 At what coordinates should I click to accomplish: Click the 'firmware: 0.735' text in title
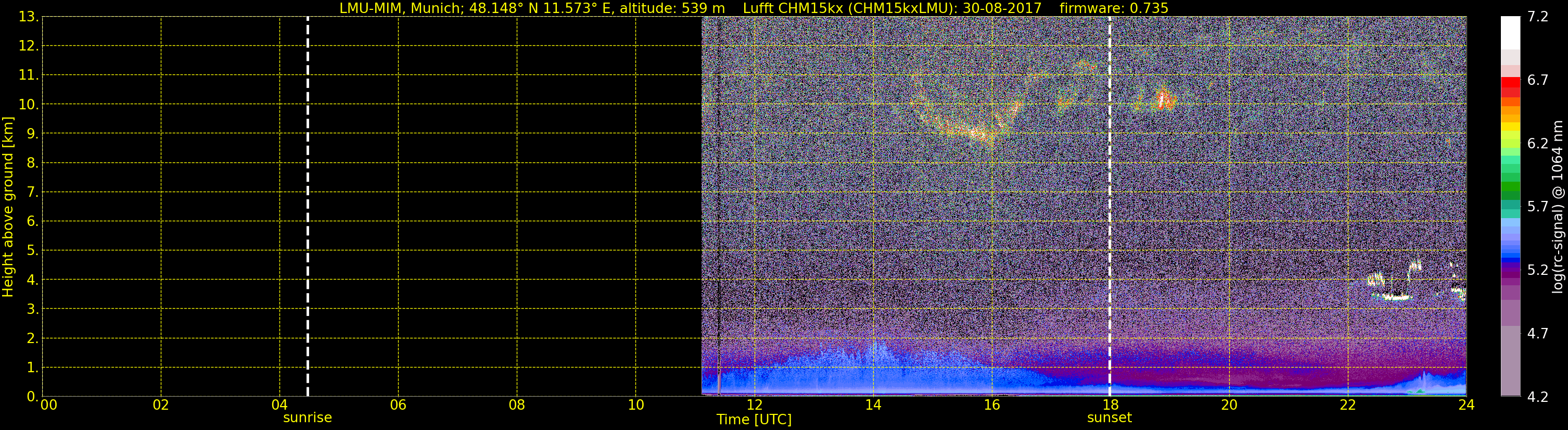click(x=1113, y=8)
